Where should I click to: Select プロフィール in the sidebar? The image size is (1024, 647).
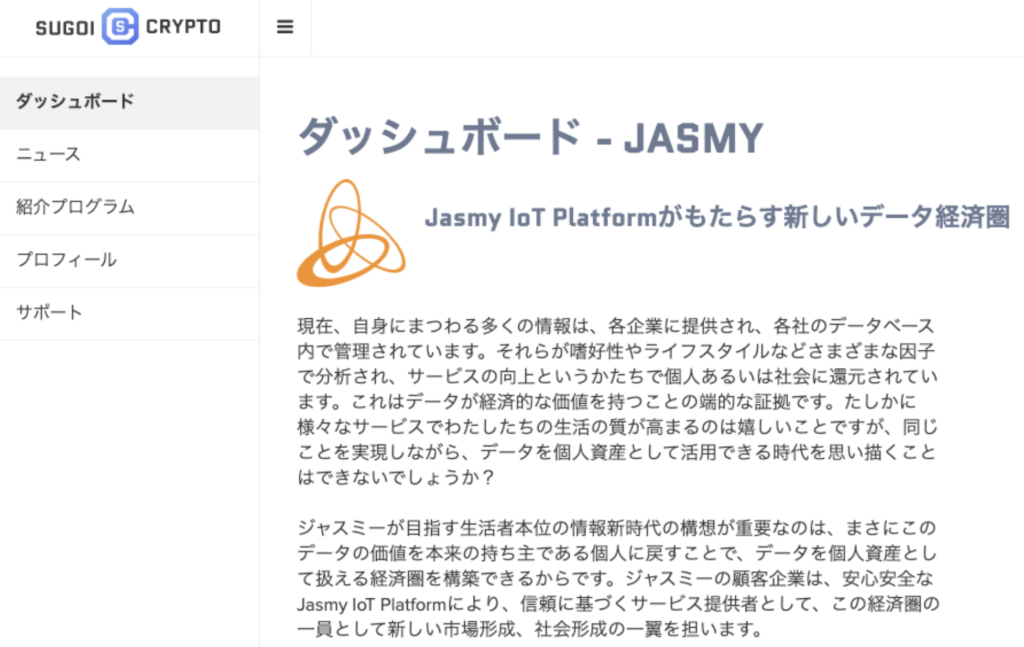(129, 261)
